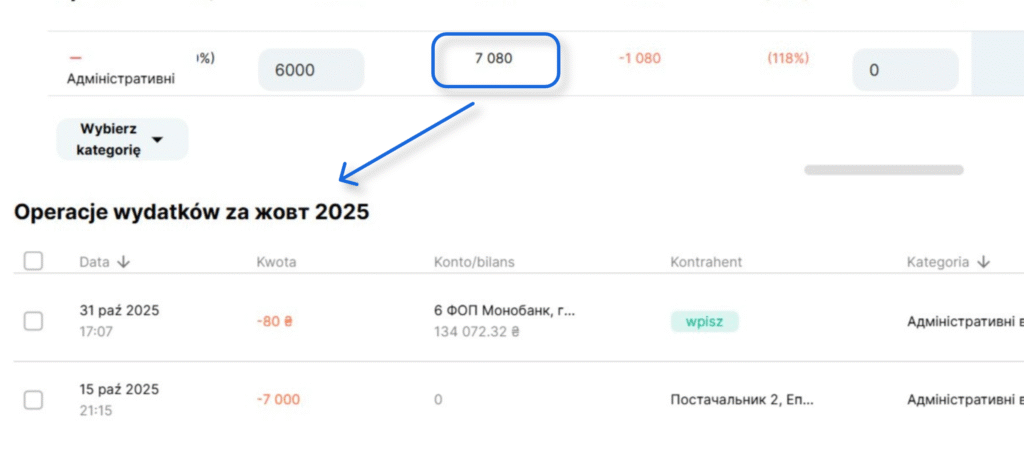Click the horizontal scrollbar under the budget table
This screenshot has width=1024, height=455.
click(883, 170)
